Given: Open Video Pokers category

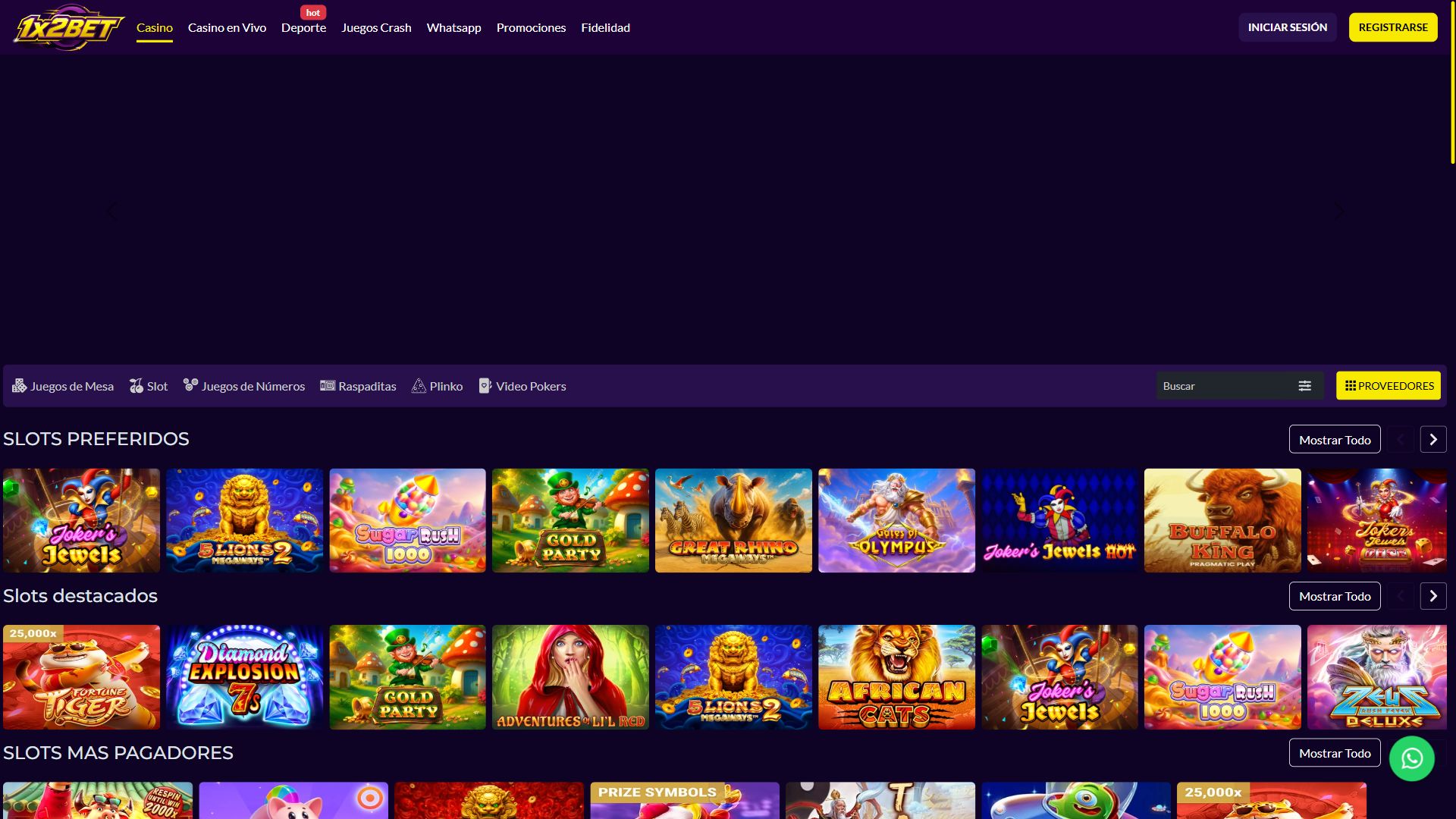Looking at the screenshot, I should [x=522, y=386].
